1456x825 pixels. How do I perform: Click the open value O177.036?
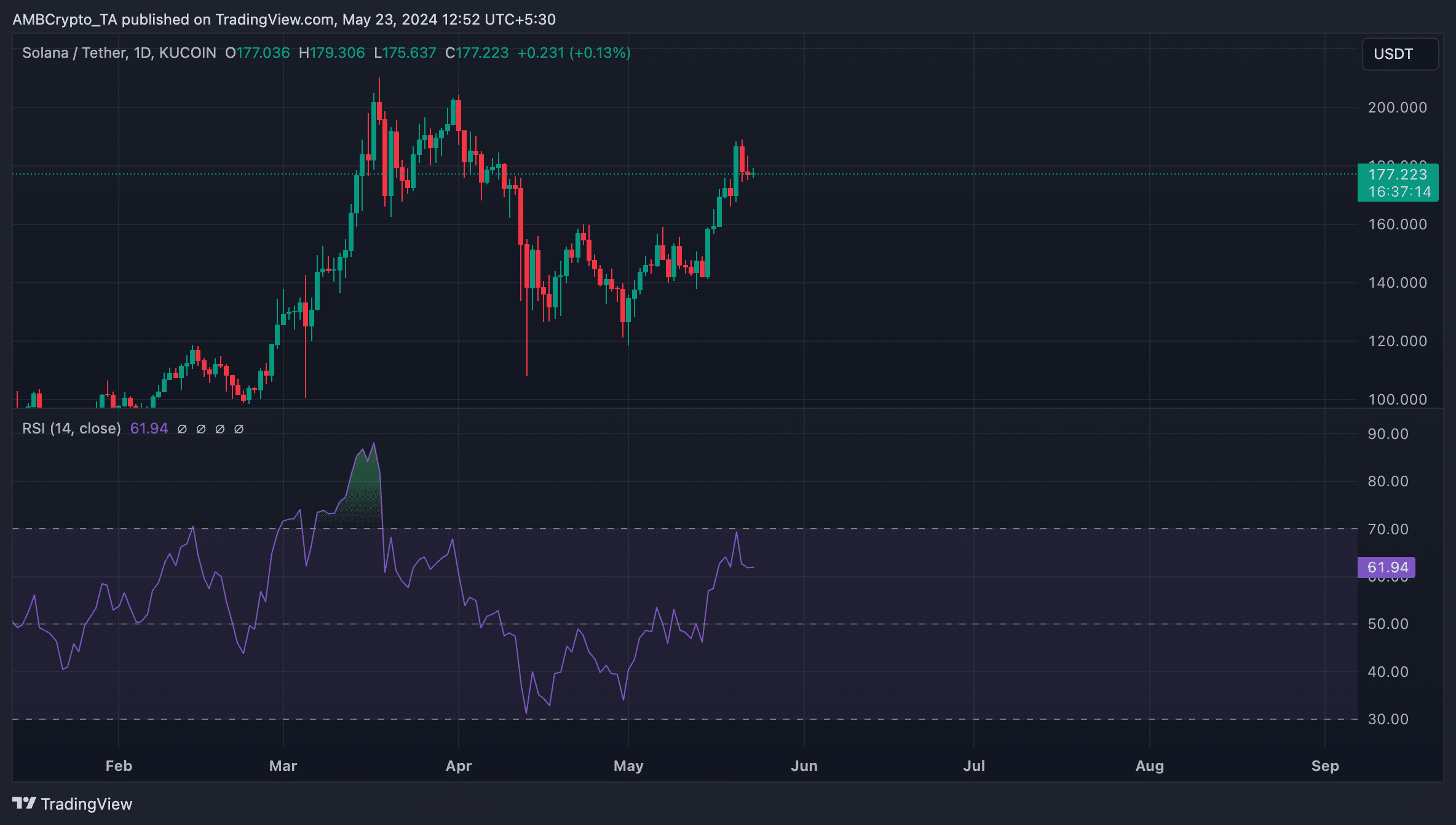tap(257, 53)
